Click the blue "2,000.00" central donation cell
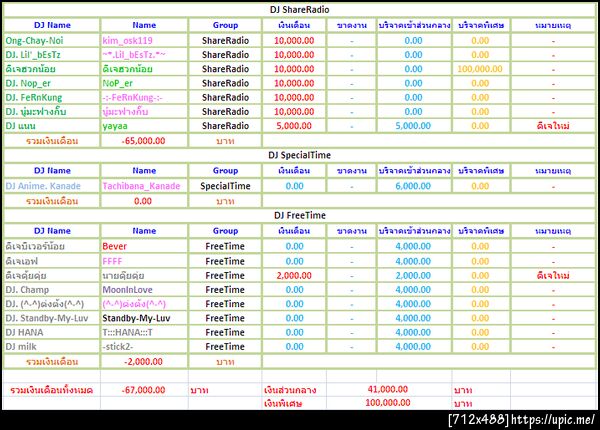This screenshot has width=600, height=430. pos(413,275)
